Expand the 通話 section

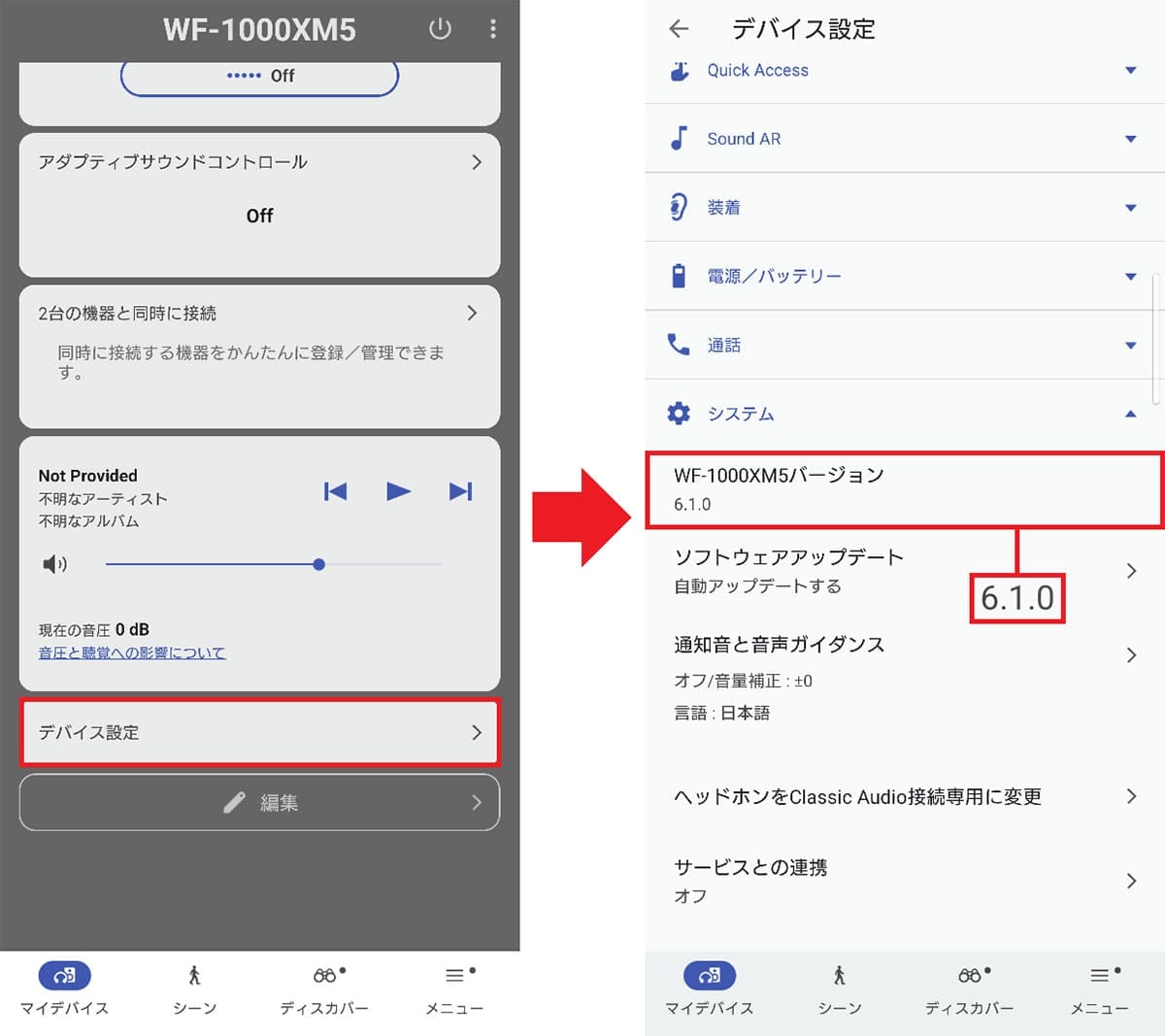point(1131,345)
